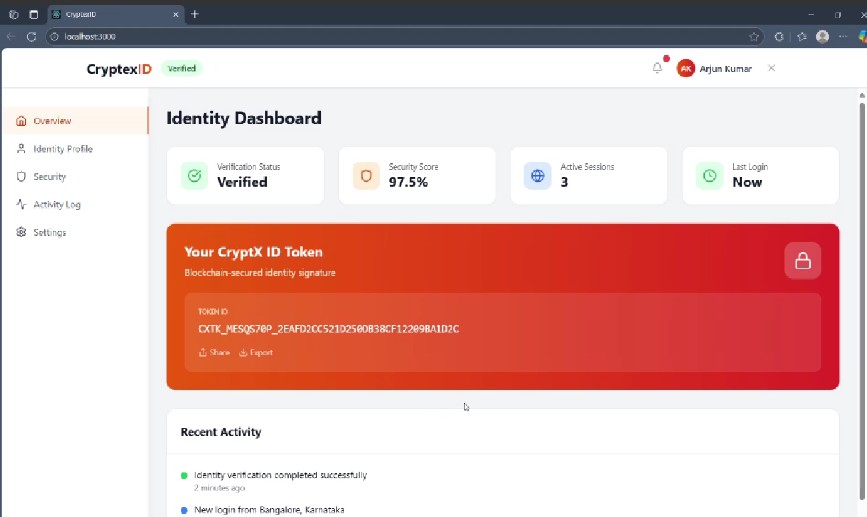Select the CXTK token ID string
The width and height of the screenshot is (867, 517).
click(x=328, y=329)
